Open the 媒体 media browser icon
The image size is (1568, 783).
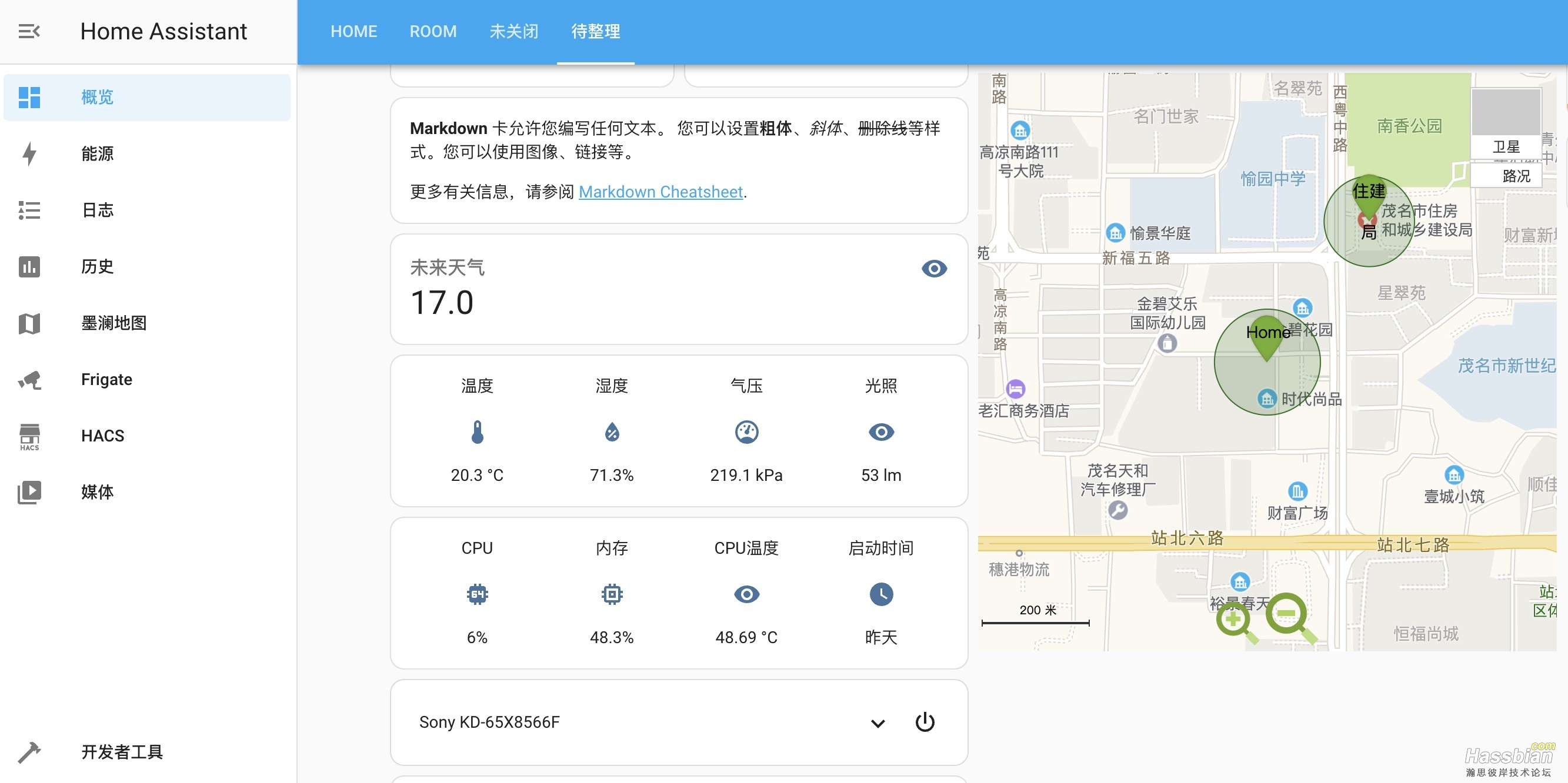click(x=29, y=492)
